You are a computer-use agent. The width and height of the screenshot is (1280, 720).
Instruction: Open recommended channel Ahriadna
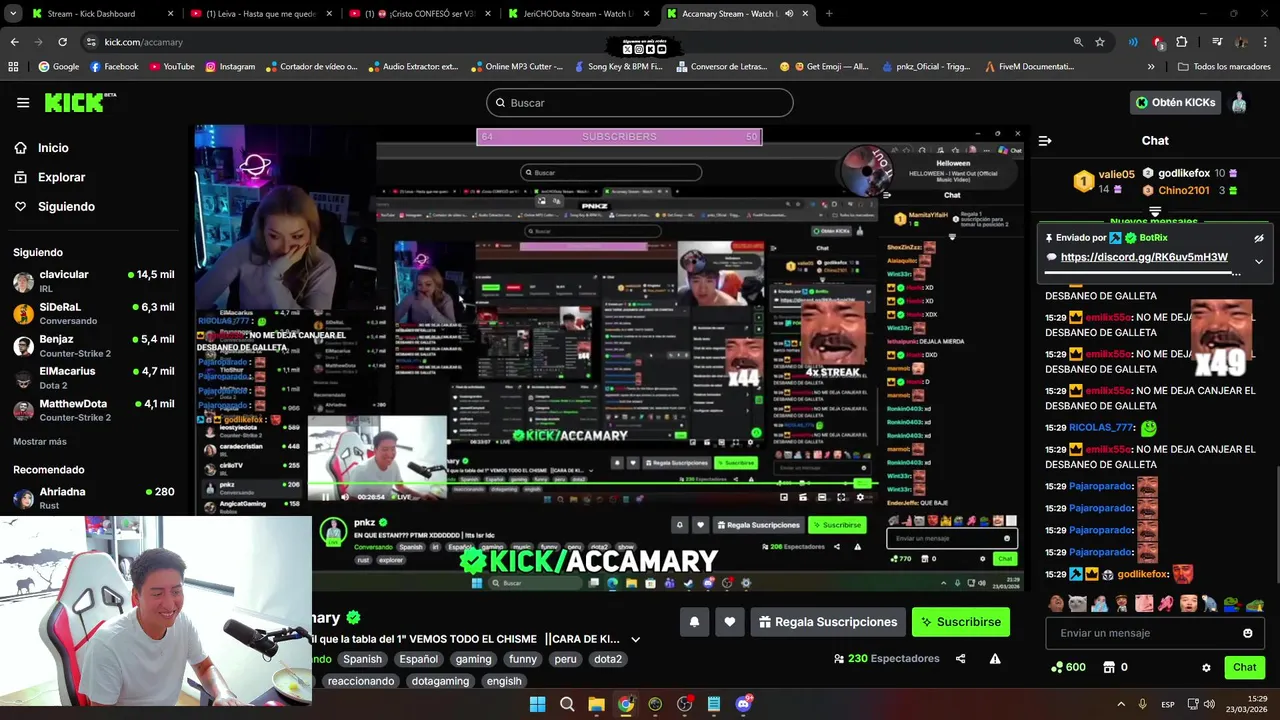pyautogui.click(x=95, y=498)
